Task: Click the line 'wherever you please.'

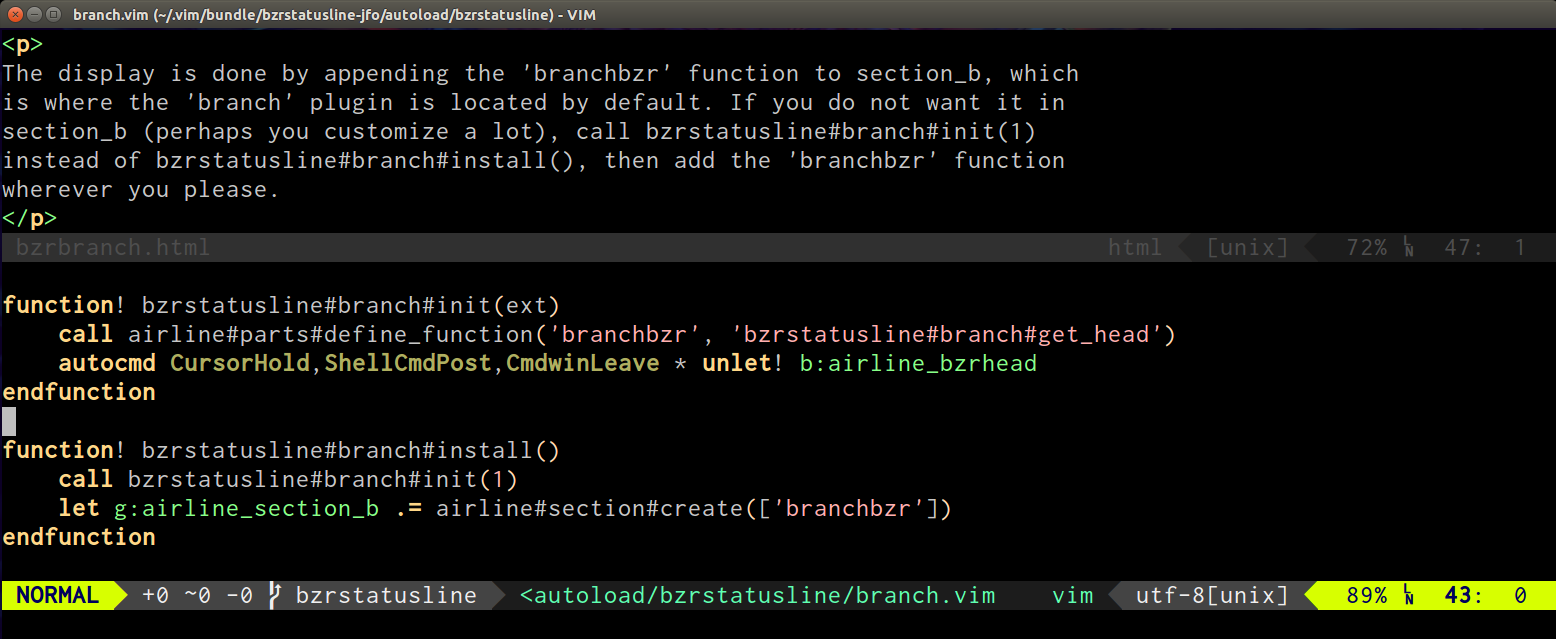Action: (141, 190)
